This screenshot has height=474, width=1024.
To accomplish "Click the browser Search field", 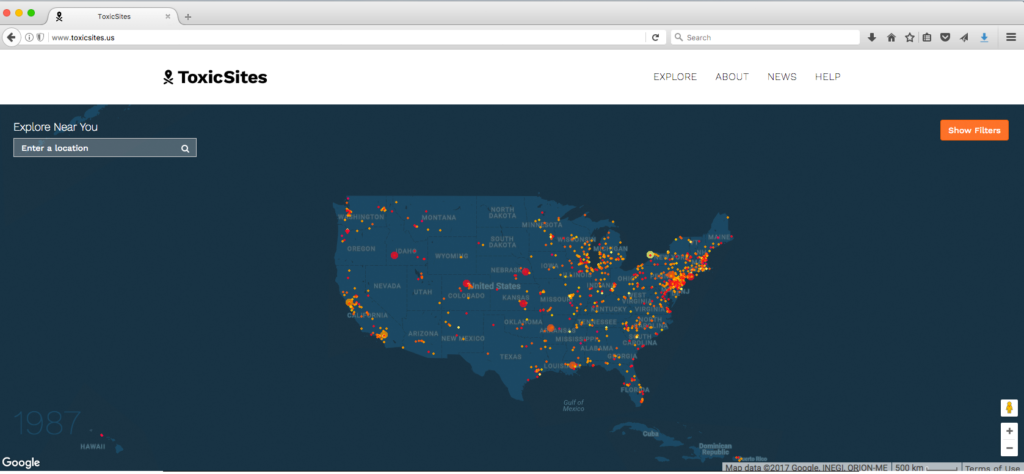I will point(765,38).
